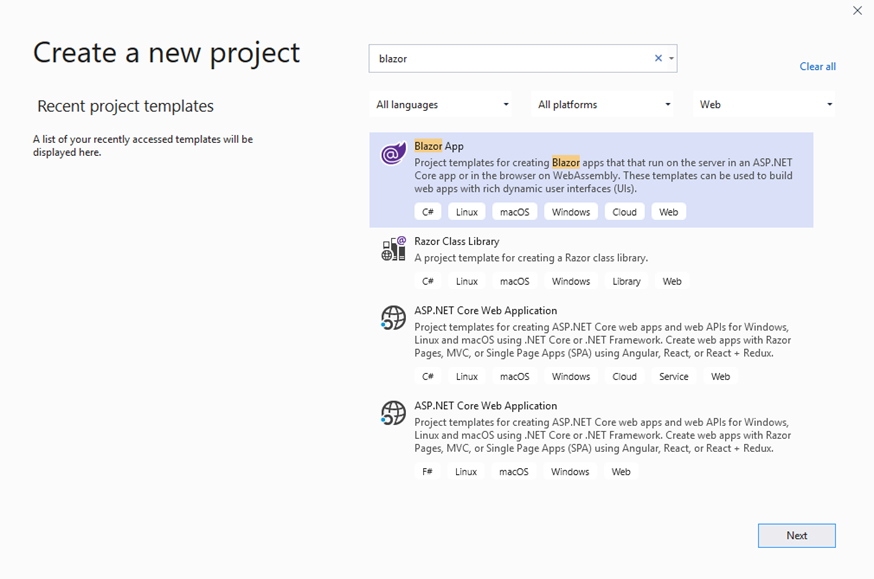The width and height of the screenshot is (874, 579).
Task: Click the Web tag under Razor Class Library
Action: coord(672,281)
